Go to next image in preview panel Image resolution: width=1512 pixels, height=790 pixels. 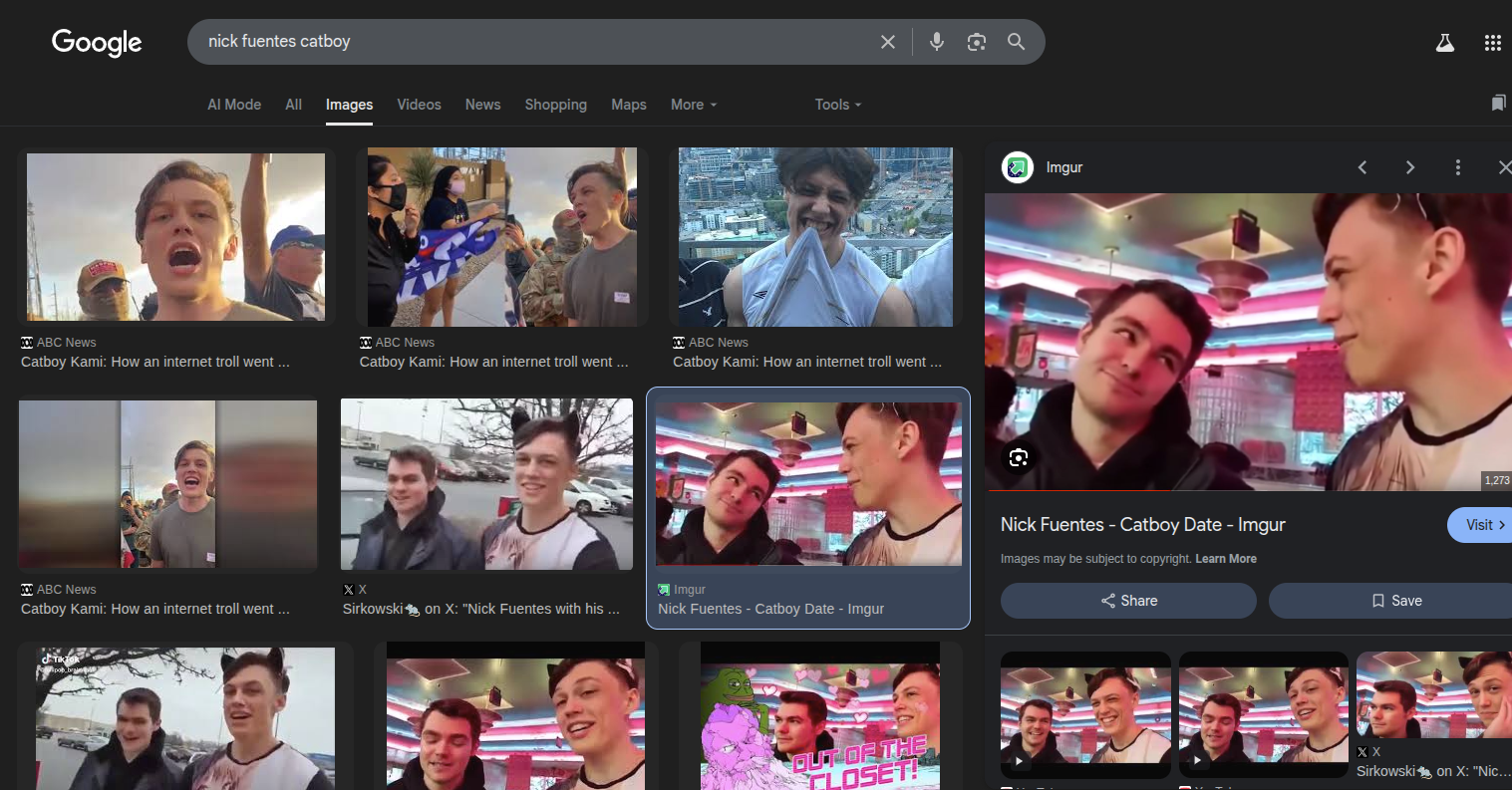1410,167
